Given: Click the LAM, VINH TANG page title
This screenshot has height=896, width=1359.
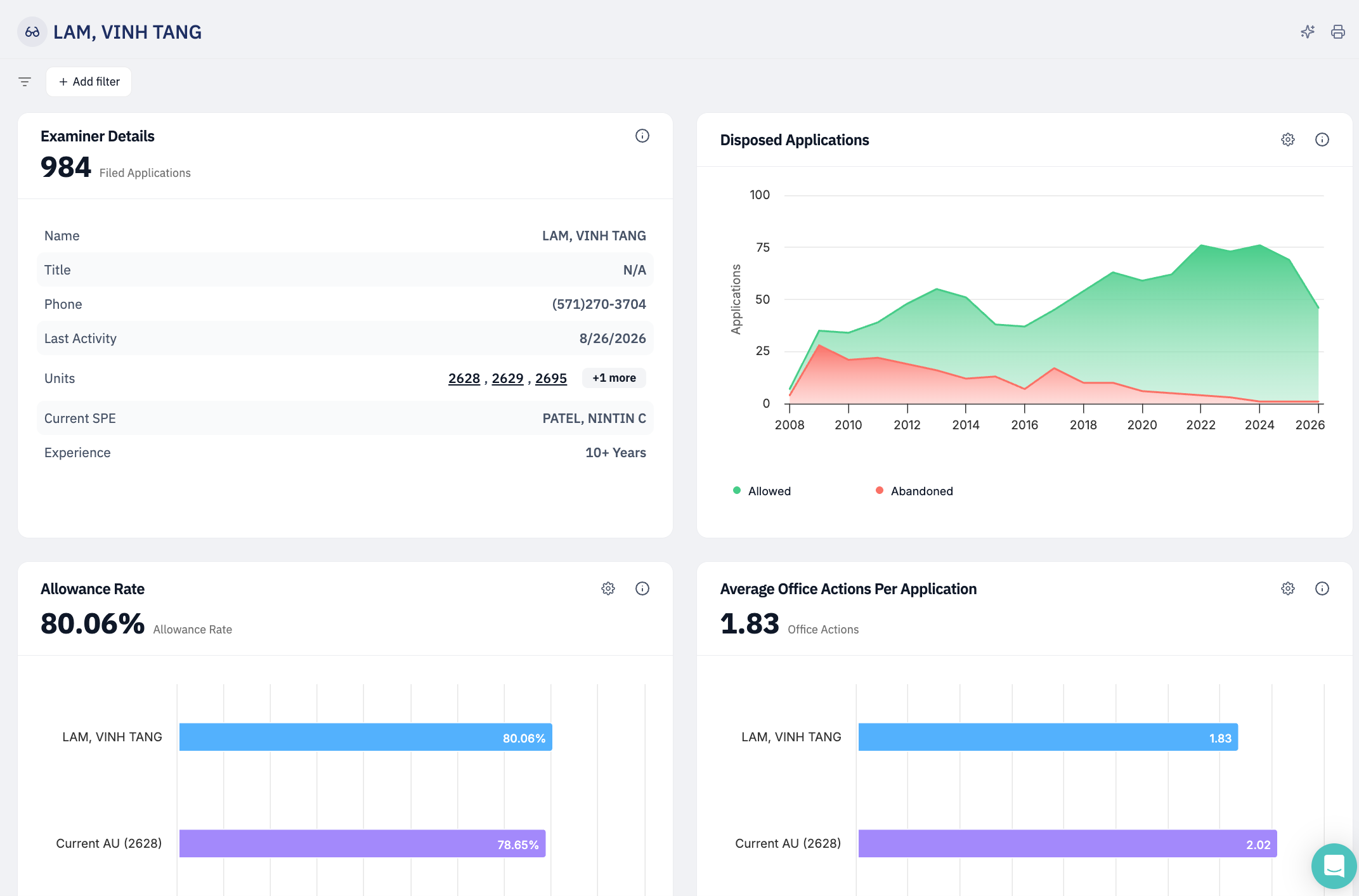Looking at the screenshot, I should [127, 32].
